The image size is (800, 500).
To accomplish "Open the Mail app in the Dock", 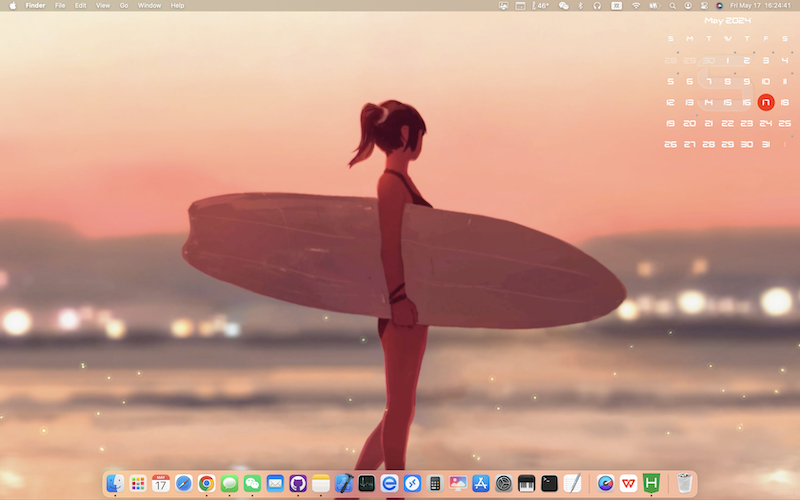I will pyautogui.click(x=275, y=483).
